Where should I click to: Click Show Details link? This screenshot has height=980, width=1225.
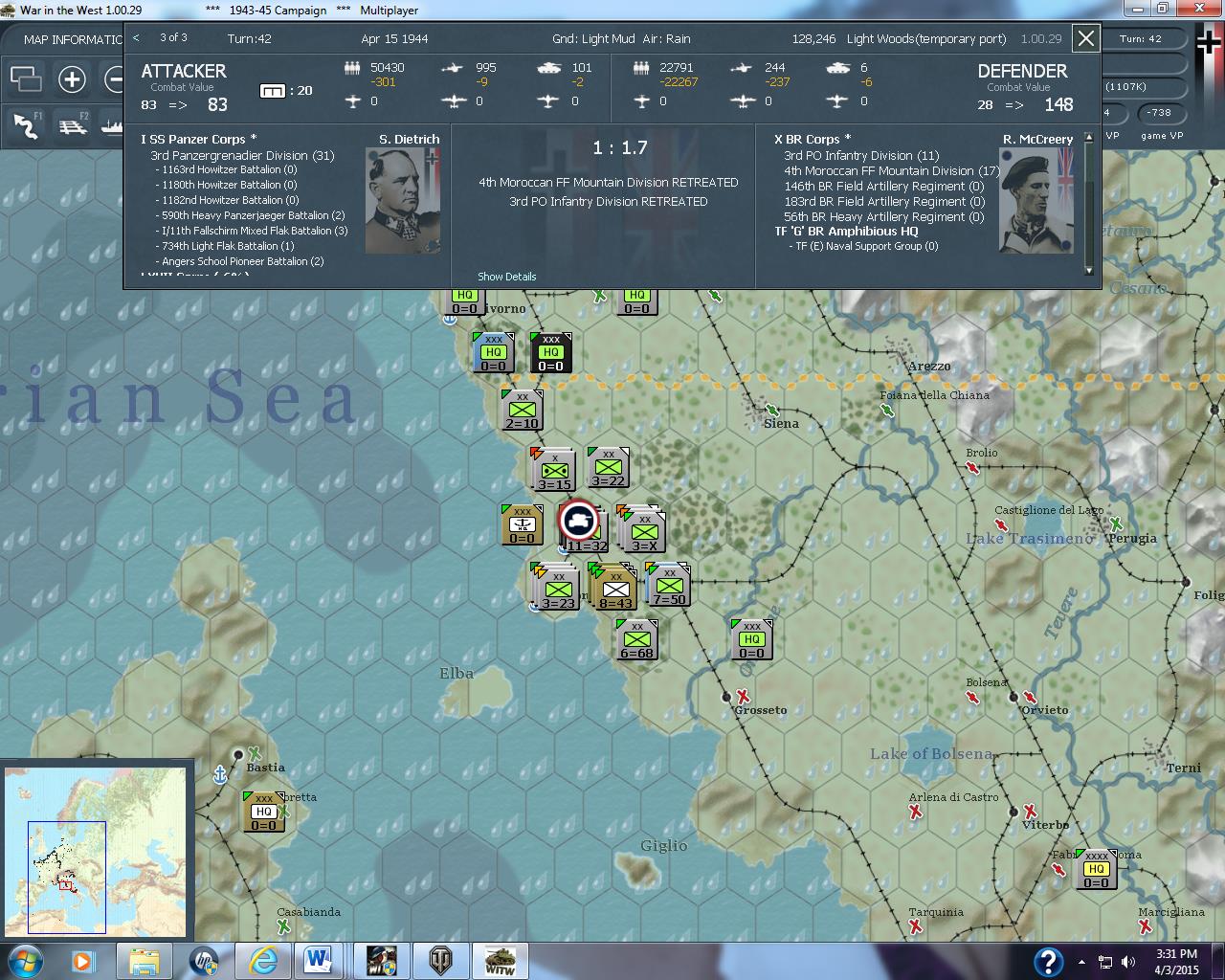(506, 277)
